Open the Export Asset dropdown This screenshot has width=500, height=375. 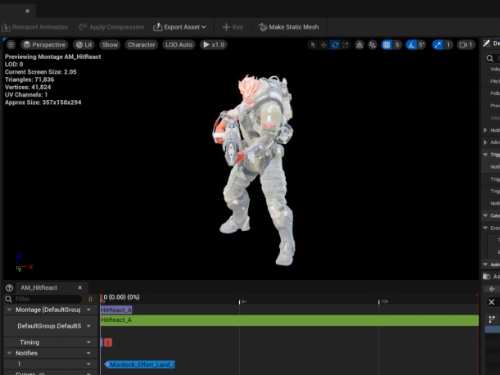(x=180, y=27)
